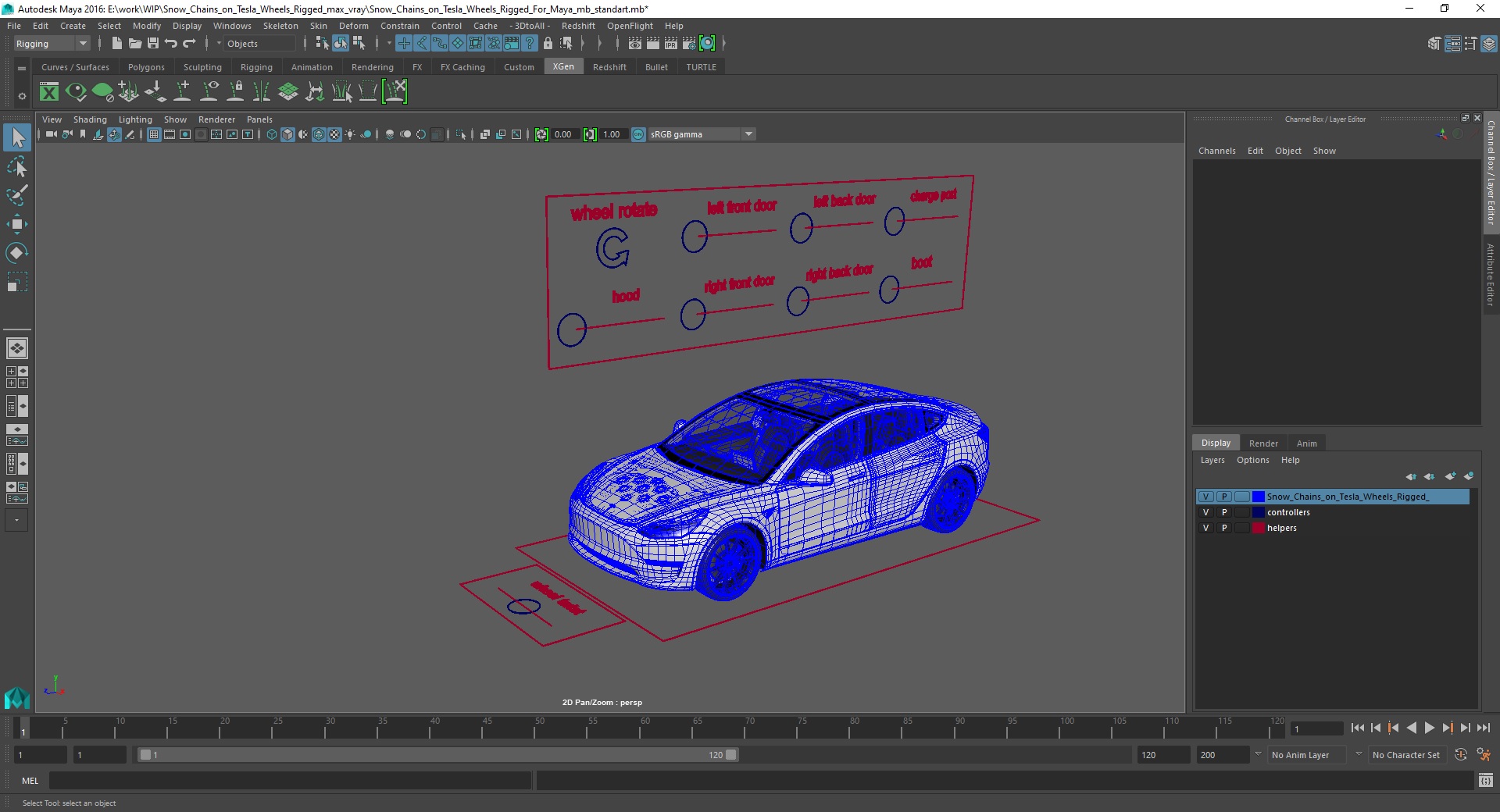Toggle visibility of Snow_Chains_on_Tesla_Wheels_Rigged_ layer
Viewport: 1500px width, 812px height.
click(1206, 497)
